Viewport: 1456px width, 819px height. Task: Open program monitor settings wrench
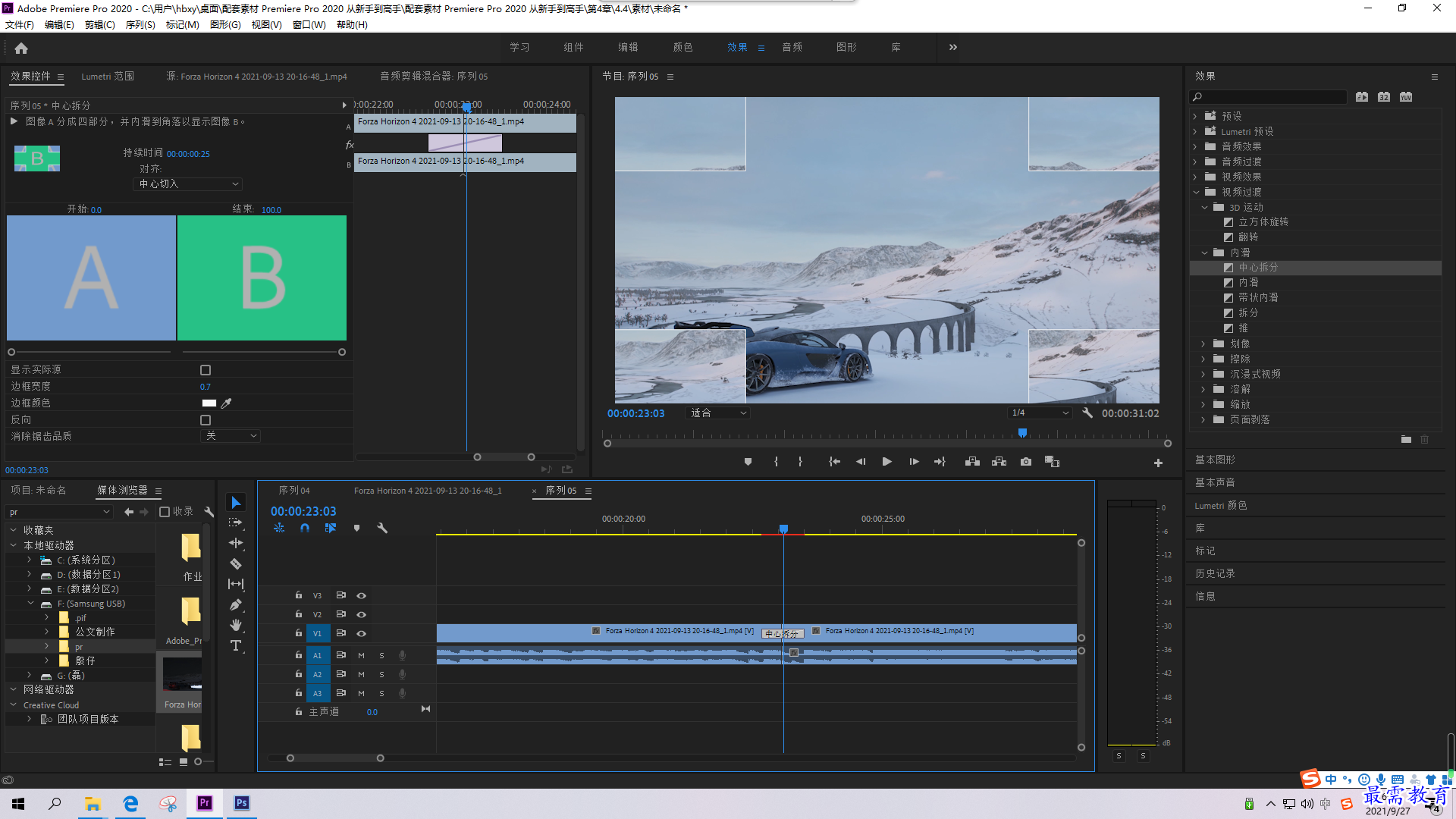[1087, 413]
